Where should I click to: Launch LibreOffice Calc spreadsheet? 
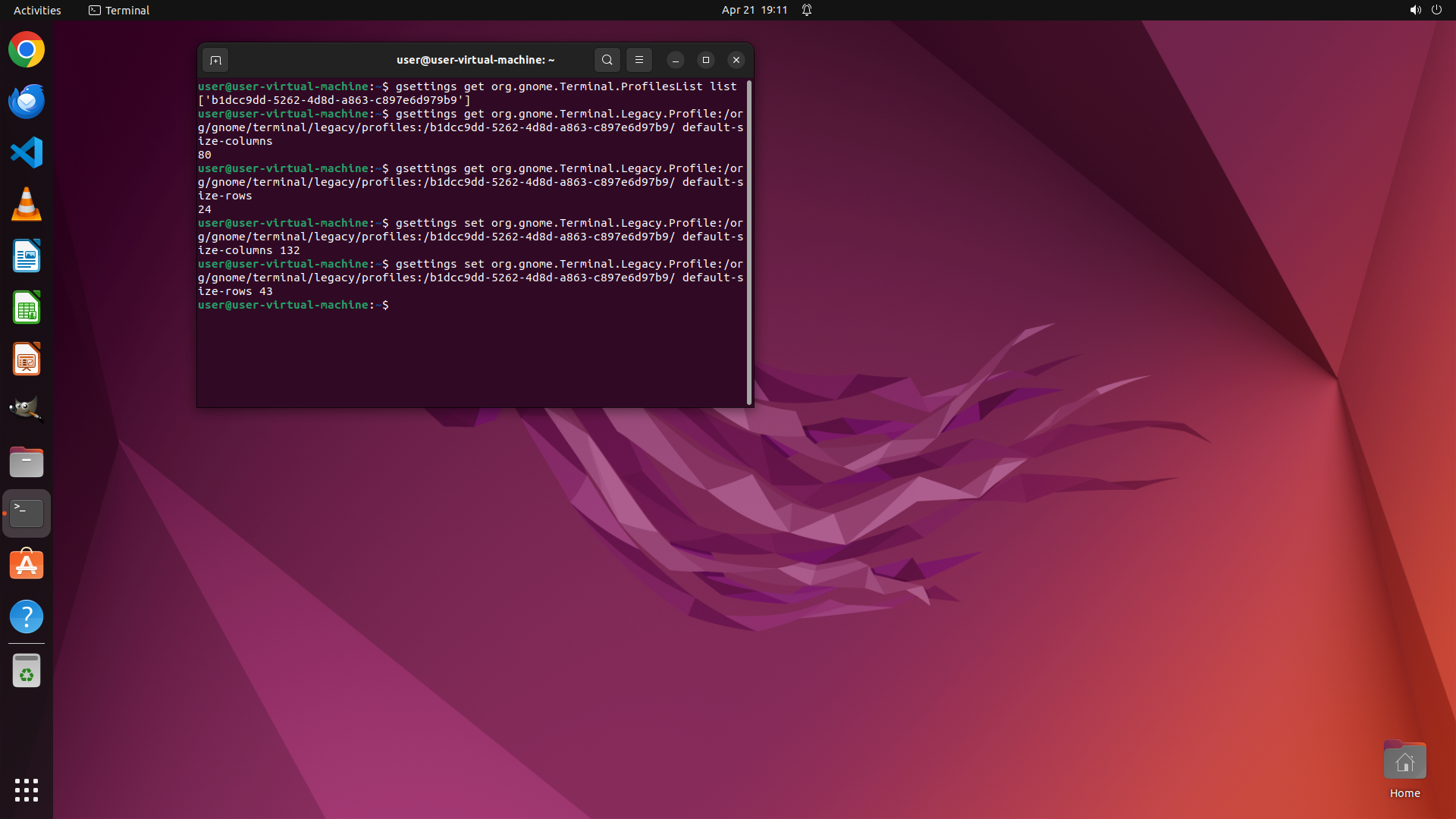coord(27,308)
